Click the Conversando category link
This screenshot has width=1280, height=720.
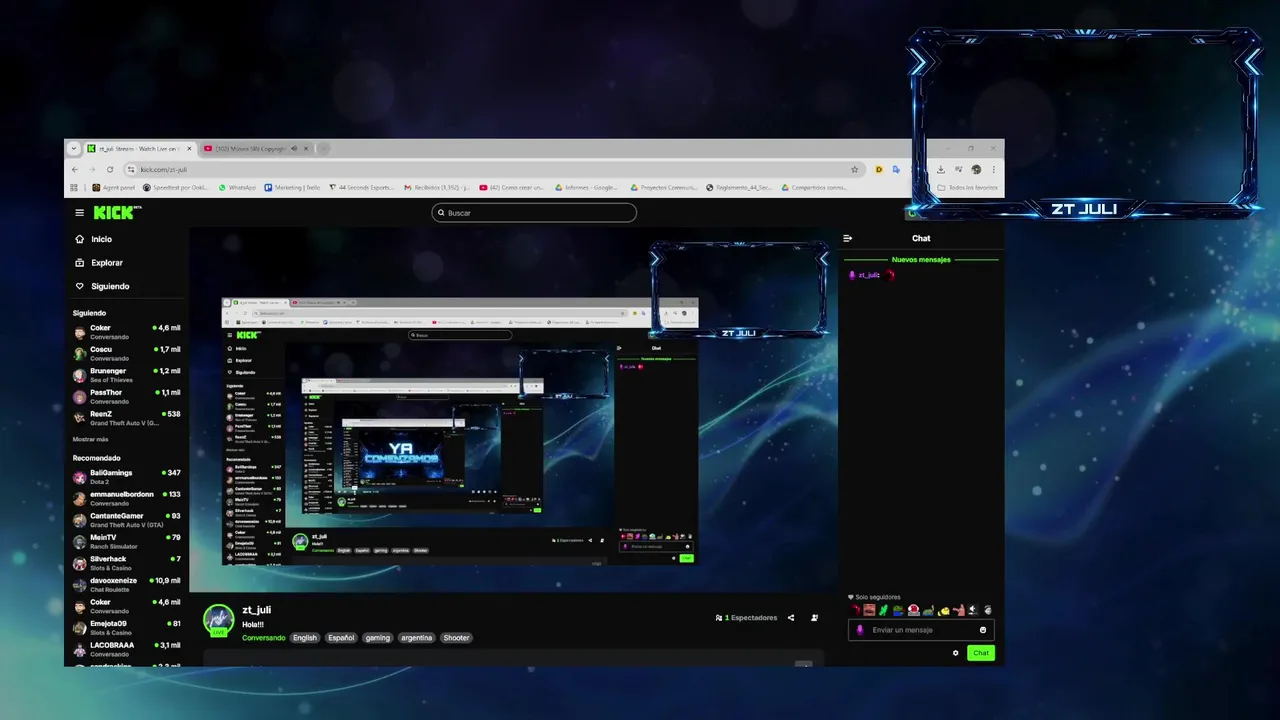[263, 638]
